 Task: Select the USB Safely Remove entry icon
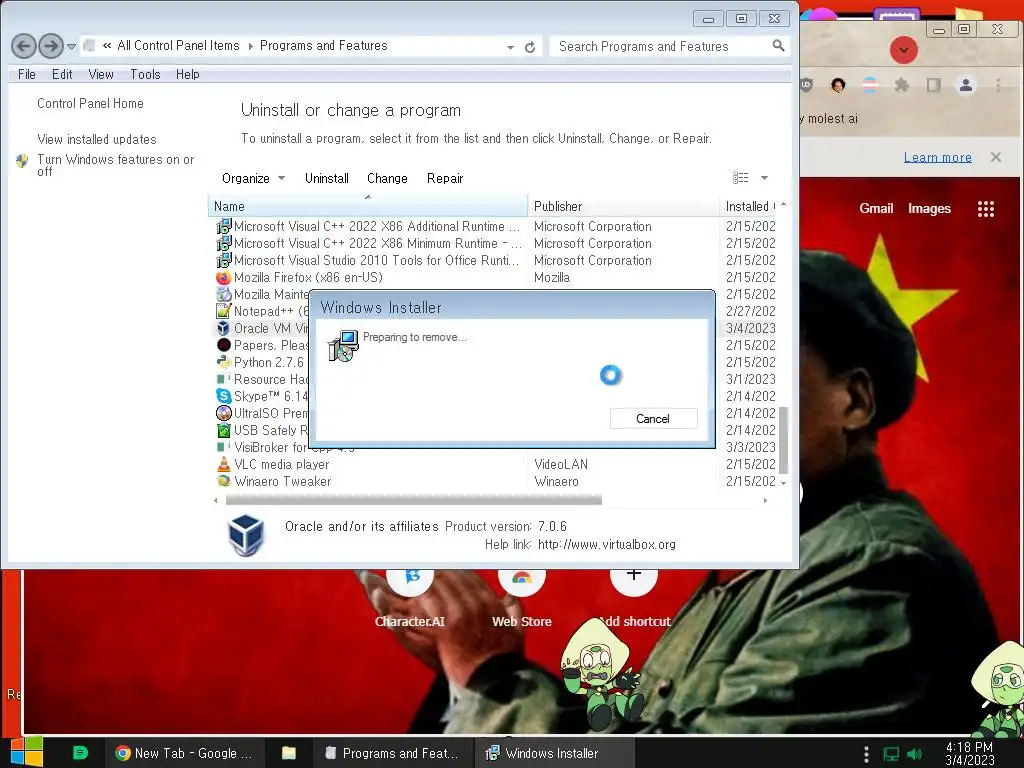click(223, 430)
